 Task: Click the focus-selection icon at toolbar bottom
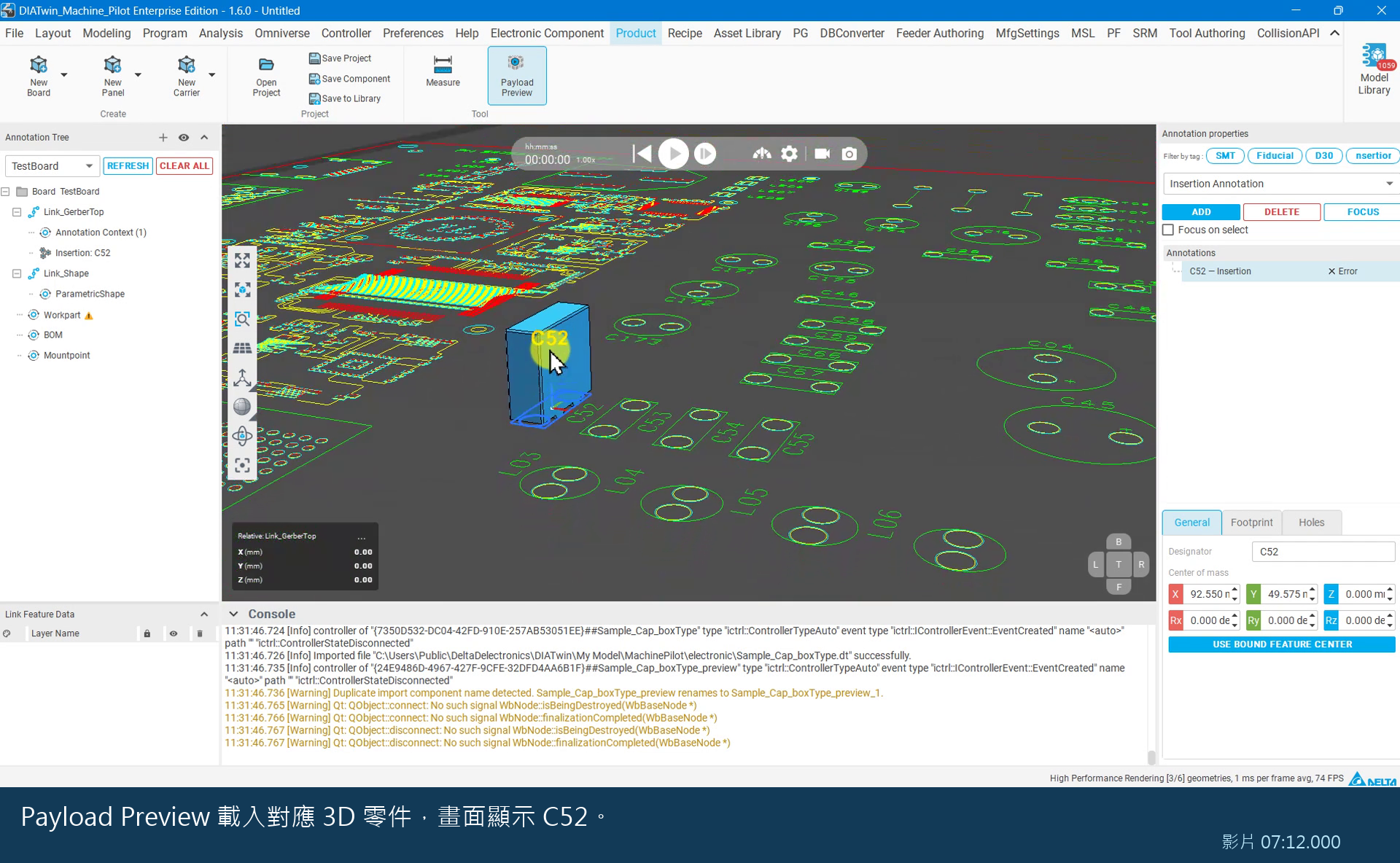pos(242,465)
